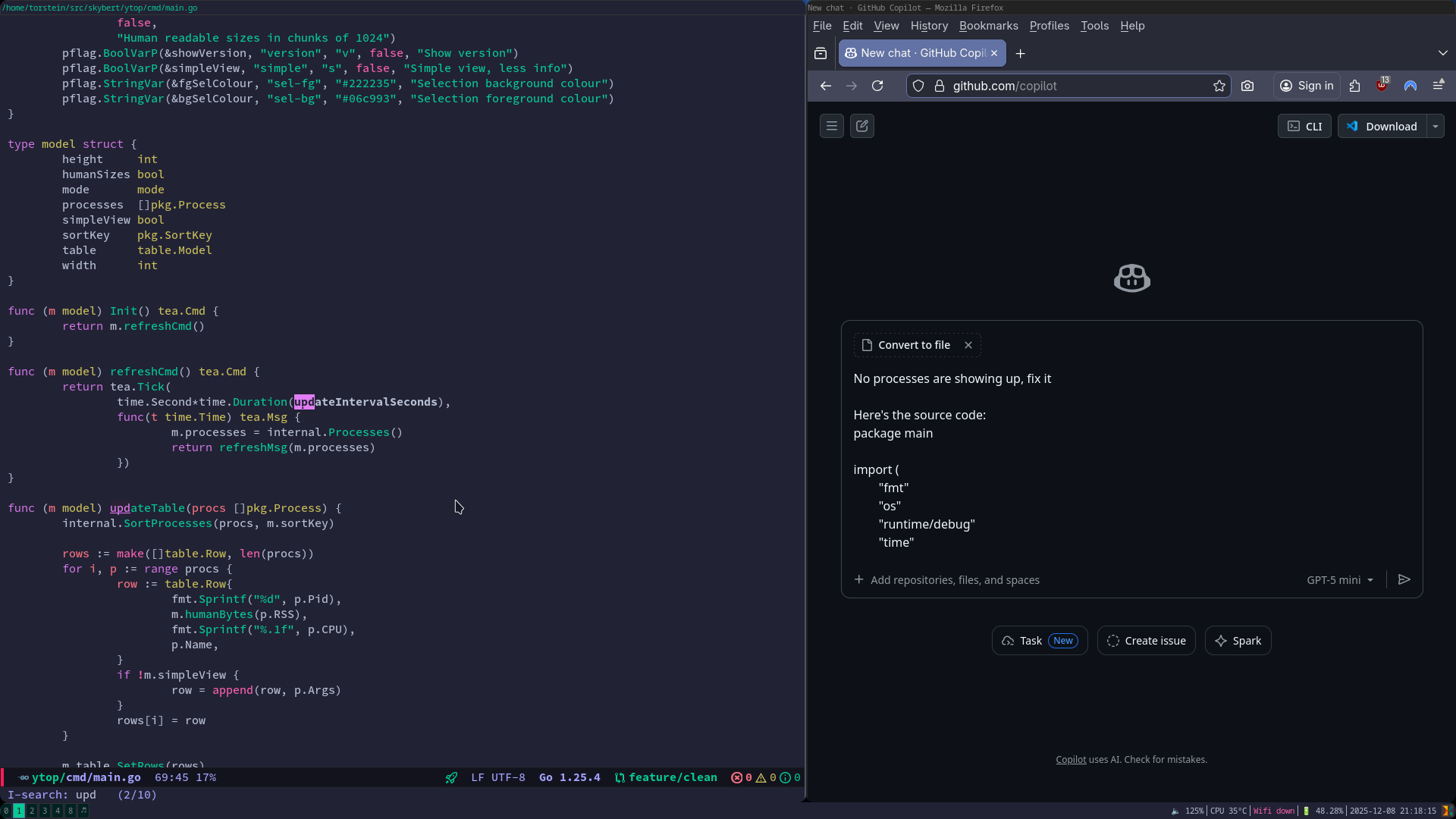
Task: Expand the Download button dropdown arrow
Action: (1436, 127)
